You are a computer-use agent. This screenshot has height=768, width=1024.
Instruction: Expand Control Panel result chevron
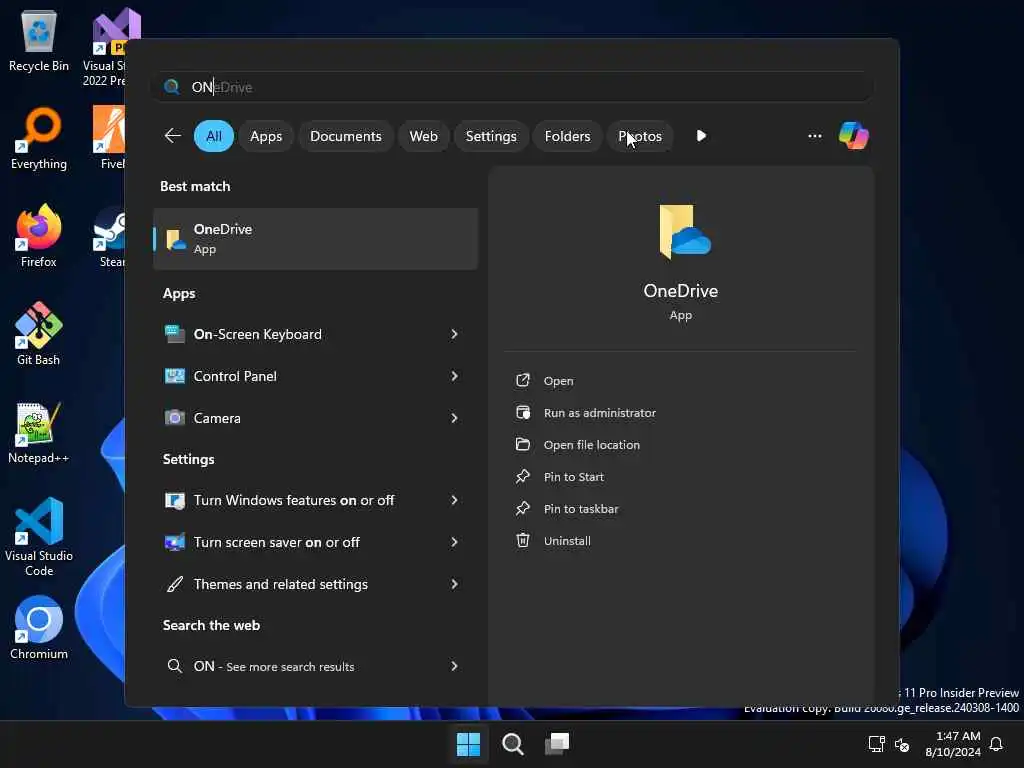454,376
